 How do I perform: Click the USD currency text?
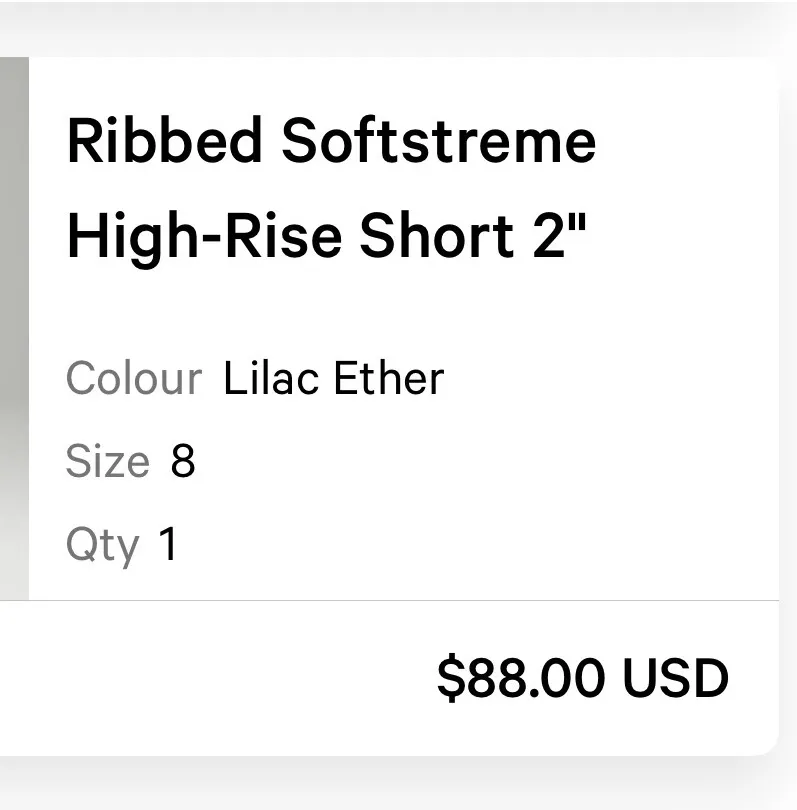676,677
